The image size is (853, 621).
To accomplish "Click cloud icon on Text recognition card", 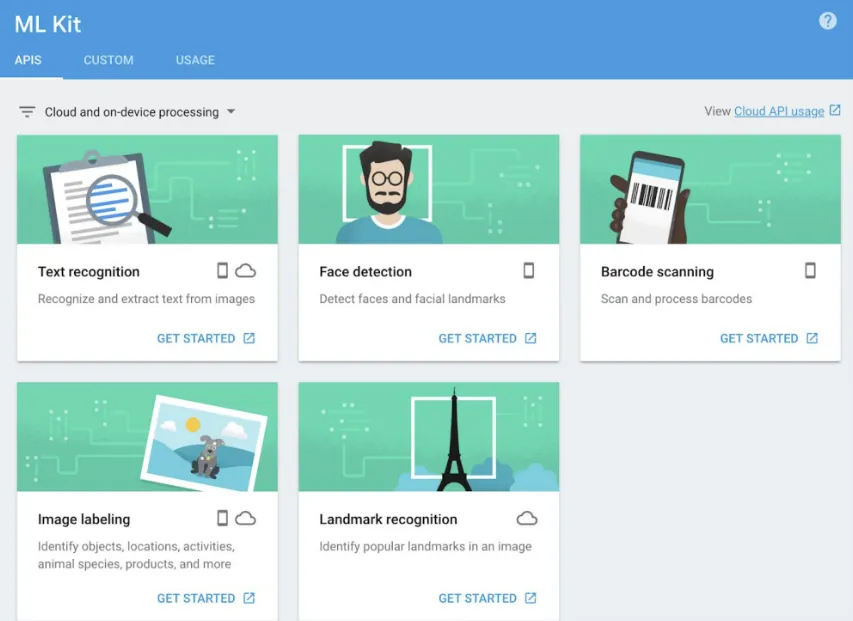I will 245,271.
